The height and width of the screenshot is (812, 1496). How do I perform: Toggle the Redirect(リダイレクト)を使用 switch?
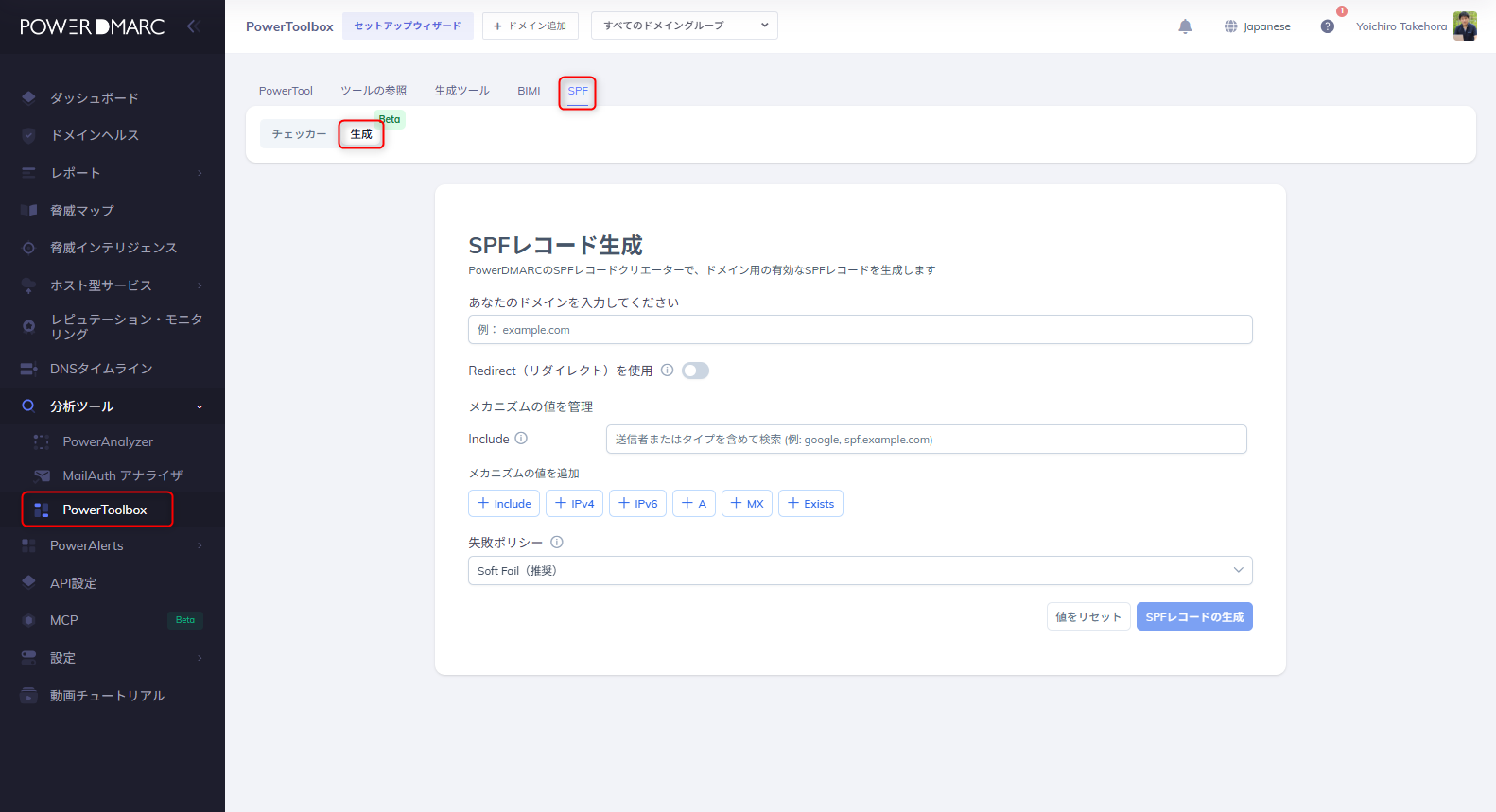[x=695, y=371]
